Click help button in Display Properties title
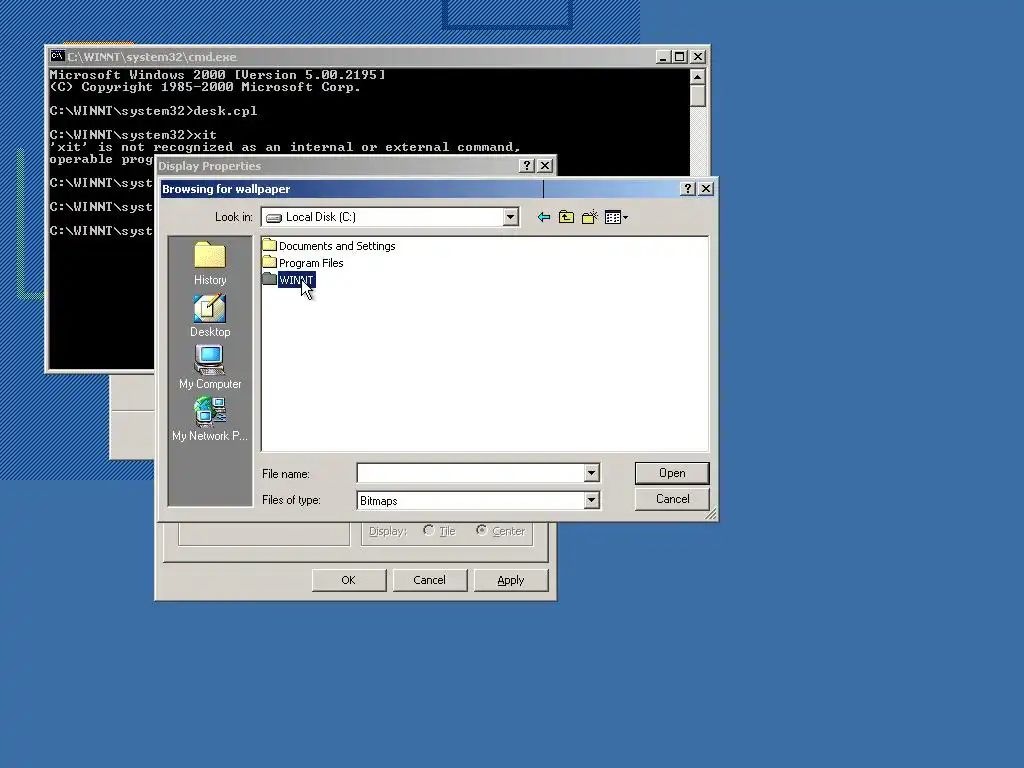The image size is (1024, 768). [526, 166]
